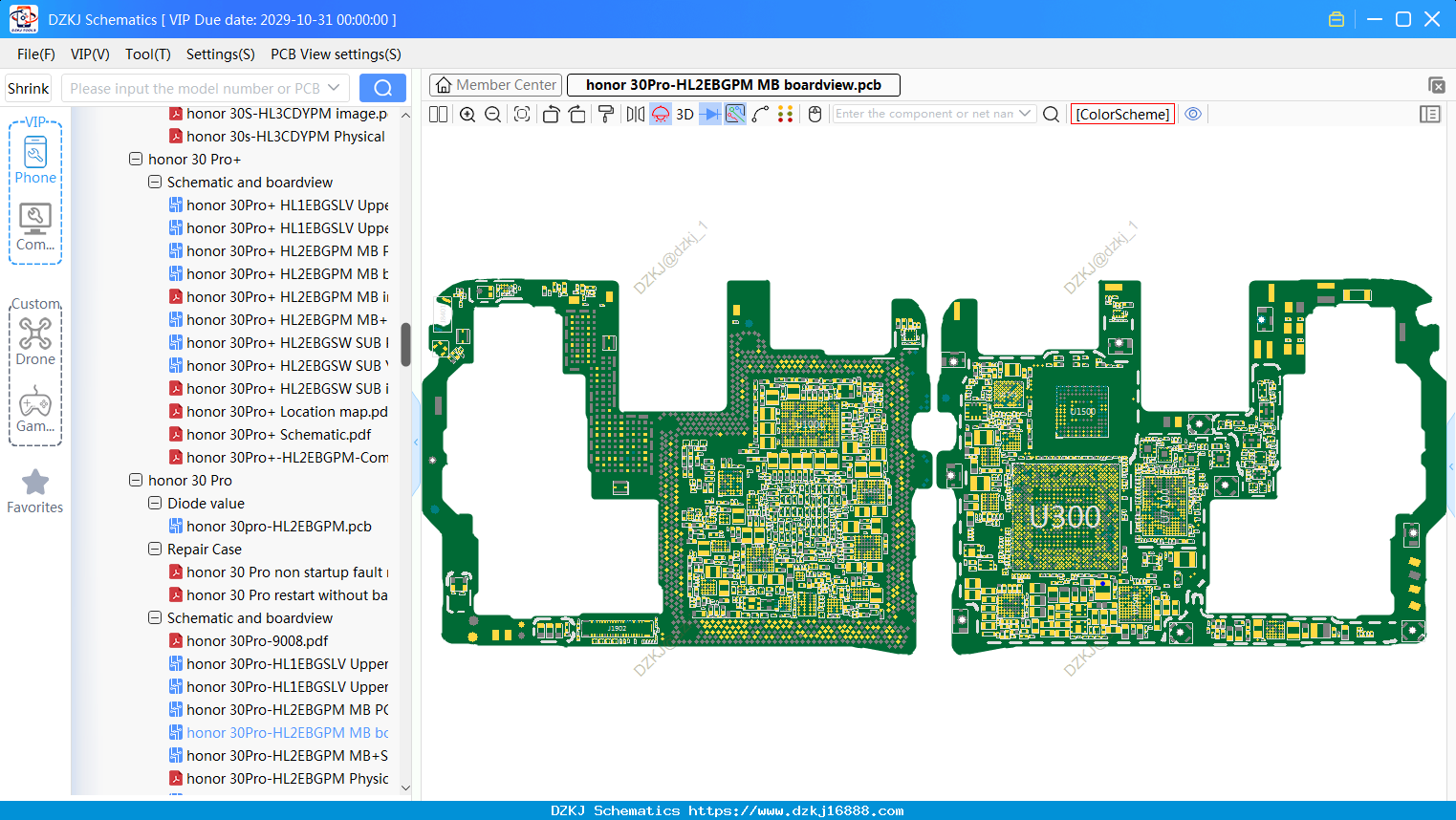
Task: Toggle the net highlight tool
Action: (x=735, y=115)
